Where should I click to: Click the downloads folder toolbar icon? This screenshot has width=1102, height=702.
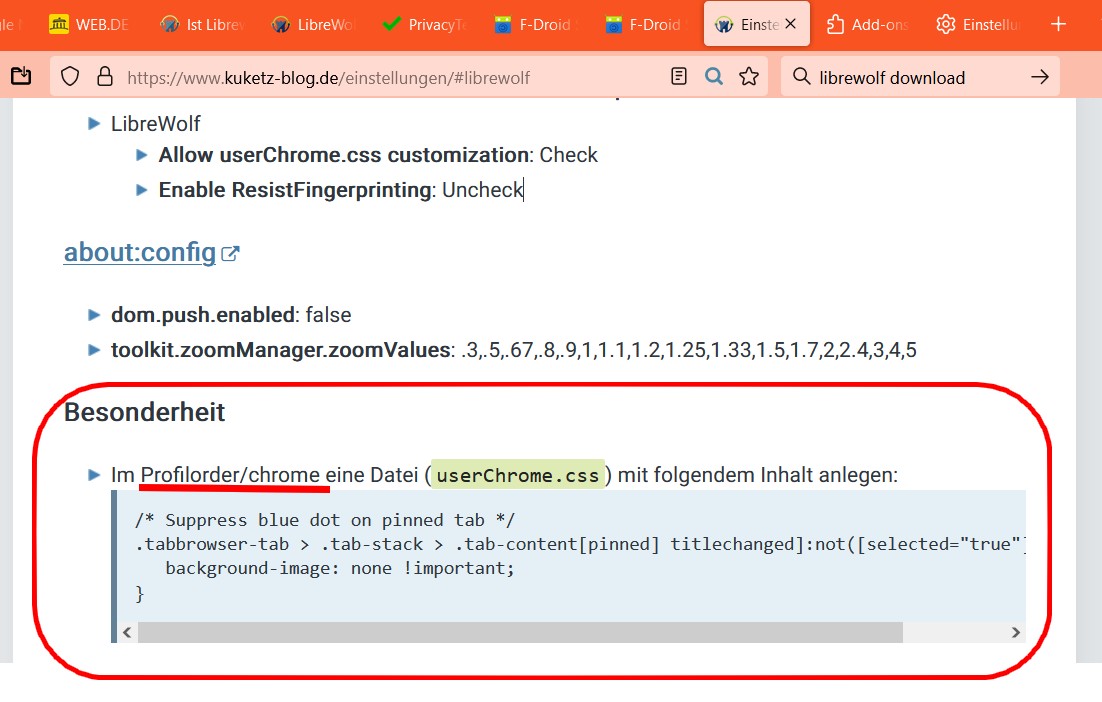[21, 76]
